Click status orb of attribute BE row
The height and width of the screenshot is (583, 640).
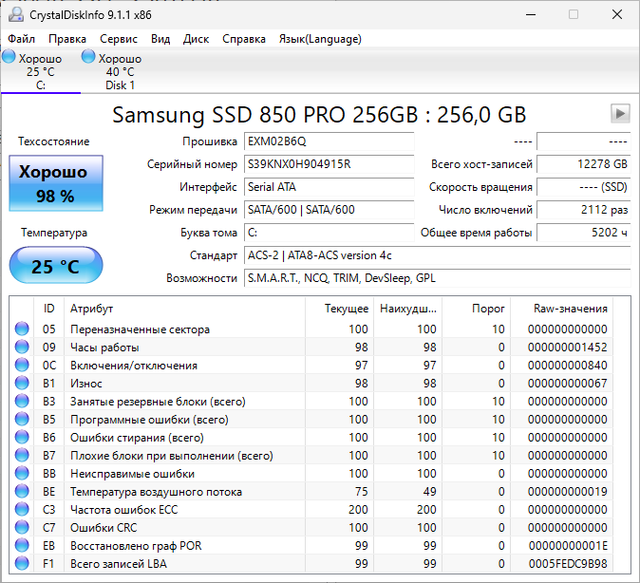click(22, 491)
